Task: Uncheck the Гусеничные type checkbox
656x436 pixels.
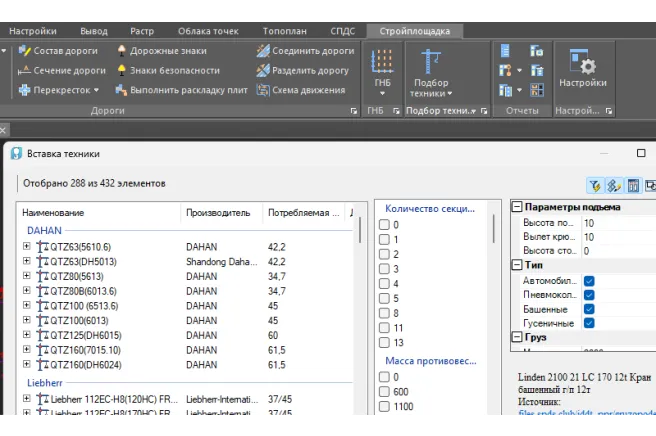Action: 589,323
